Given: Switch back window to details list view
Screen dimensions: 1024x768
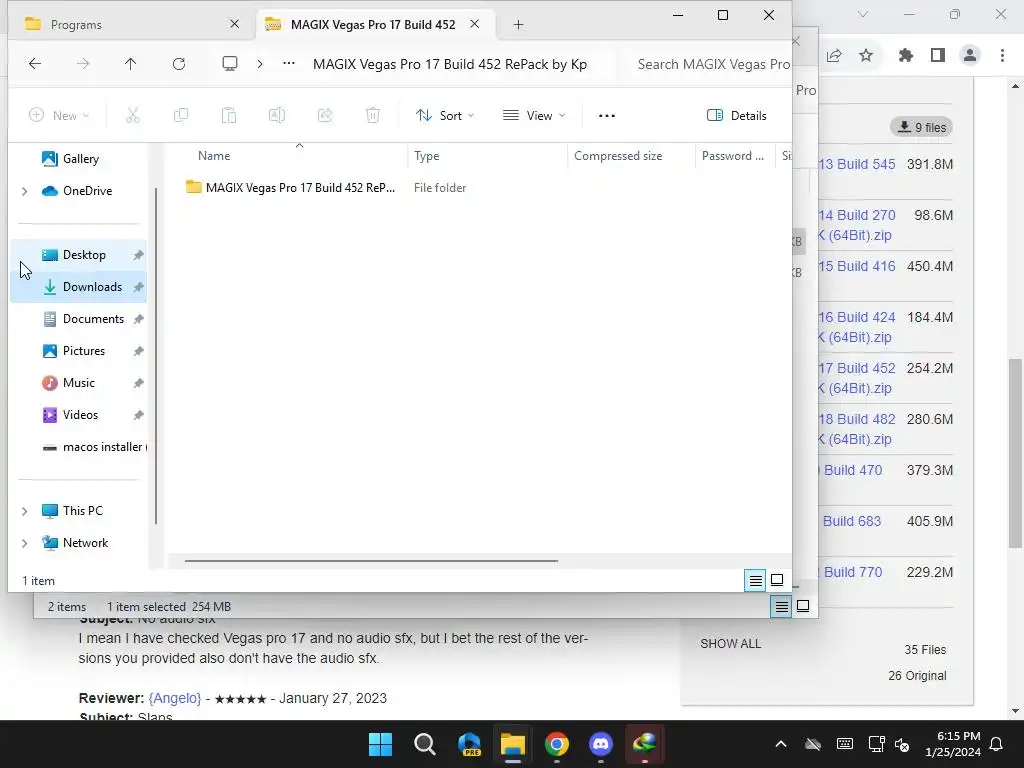Looking at the screenshot, I should (x=781, y=607).
